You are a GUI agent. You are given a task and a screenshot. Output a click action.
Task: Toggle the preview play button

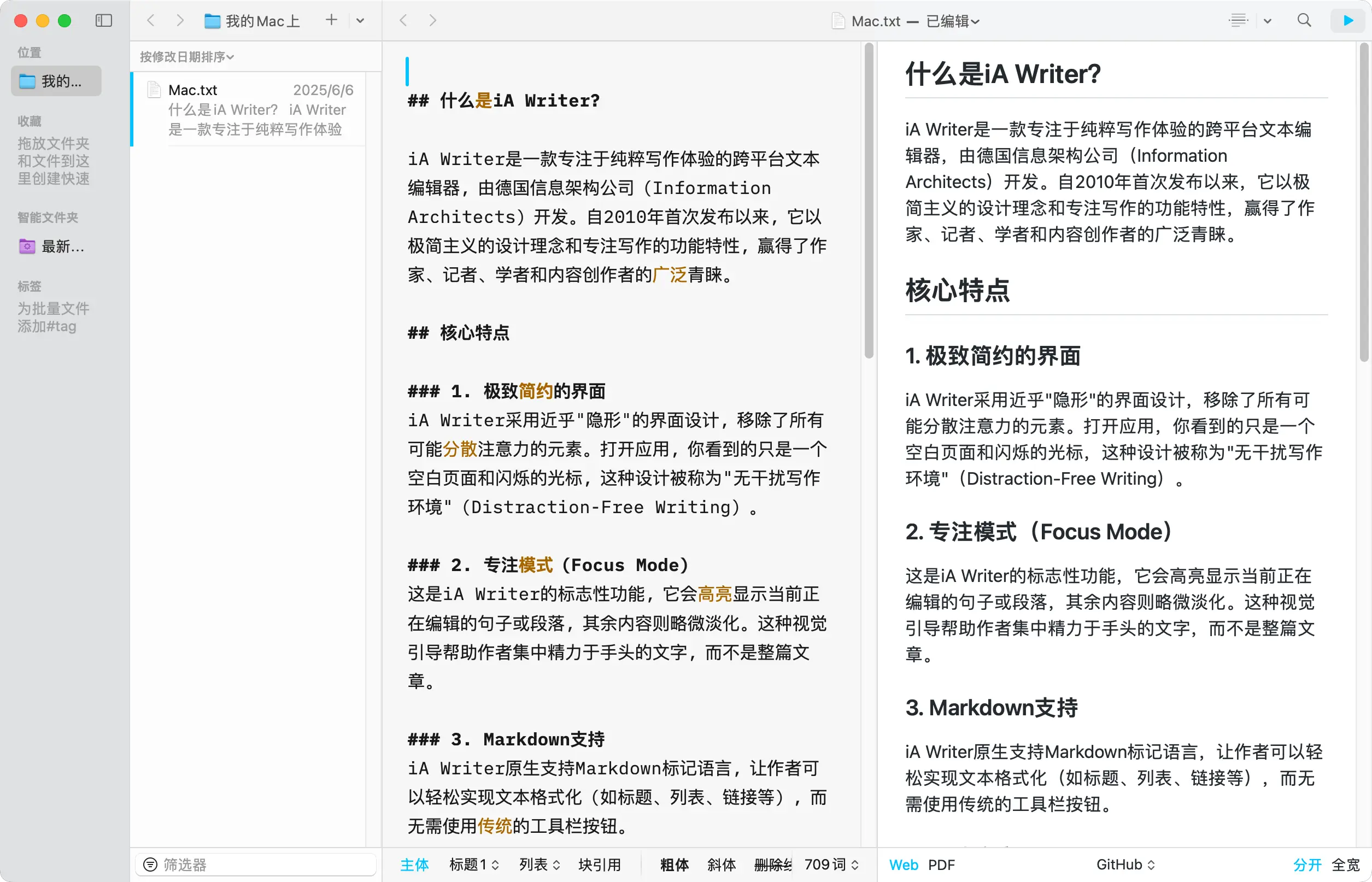tap(1348, 21)
